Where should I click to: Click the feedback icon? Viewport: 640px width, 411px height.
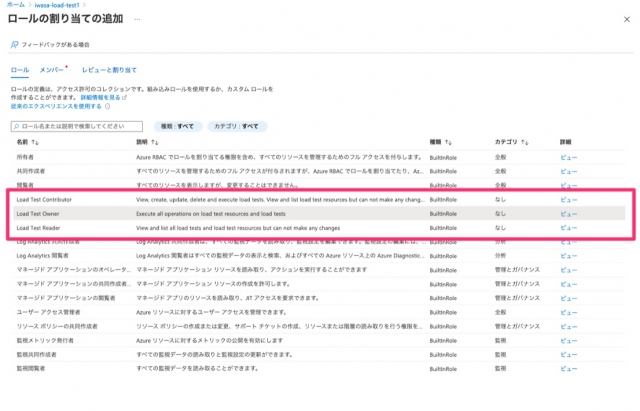[14, 44]
